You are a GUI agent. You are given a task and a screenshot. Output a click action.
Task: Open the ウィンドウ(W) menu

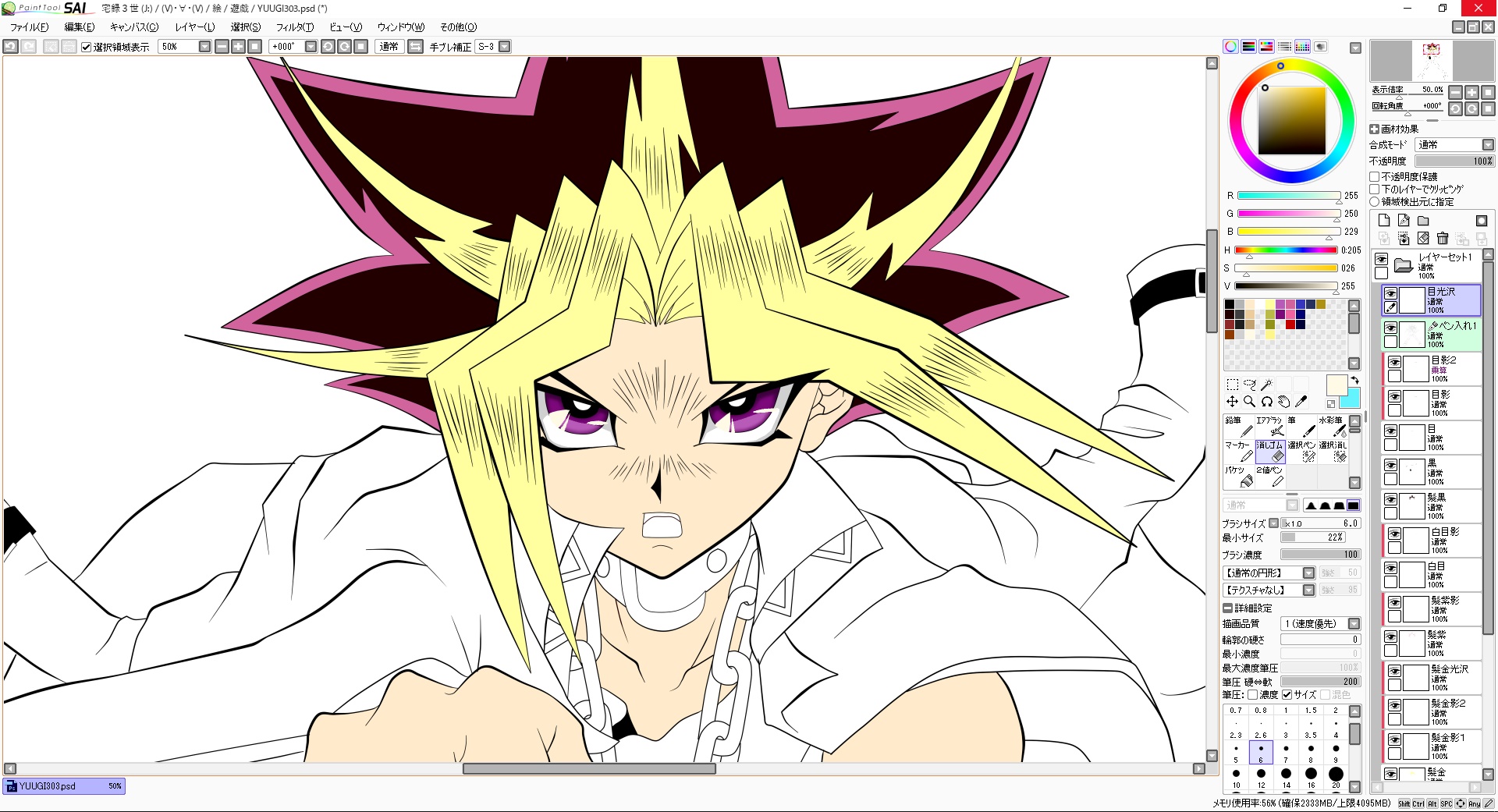point(400,27)
